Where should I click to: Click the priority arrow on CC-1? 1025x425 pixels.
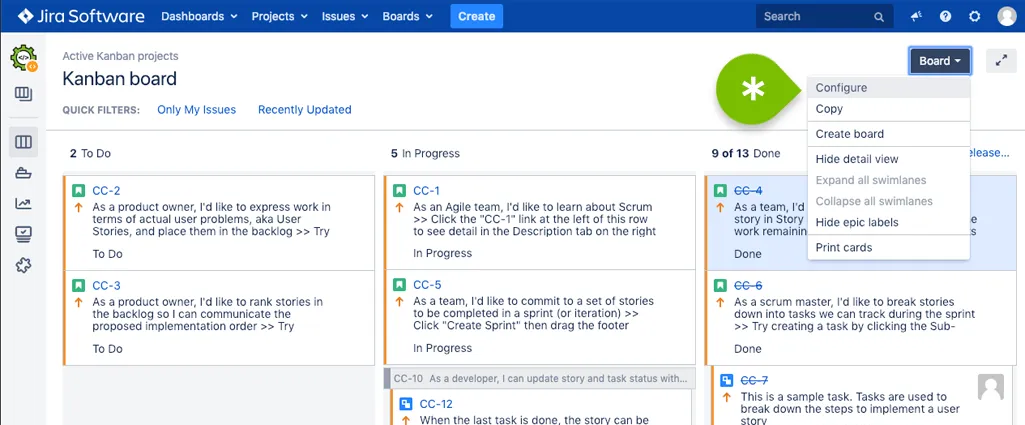click(x=399, y=208)
